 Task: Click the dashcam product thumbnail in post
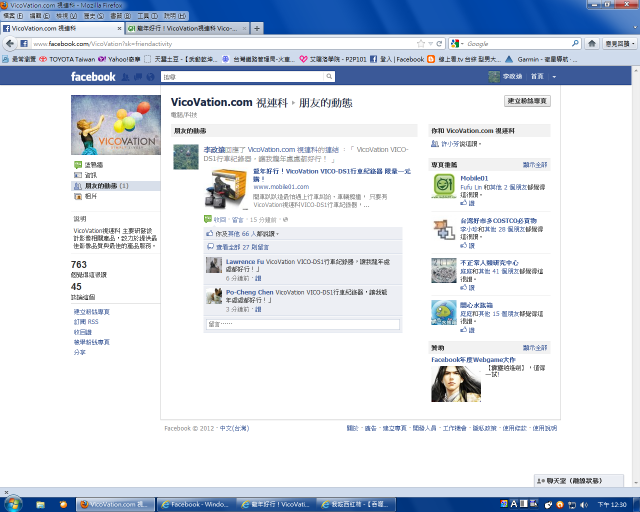(x=226, y=189)
